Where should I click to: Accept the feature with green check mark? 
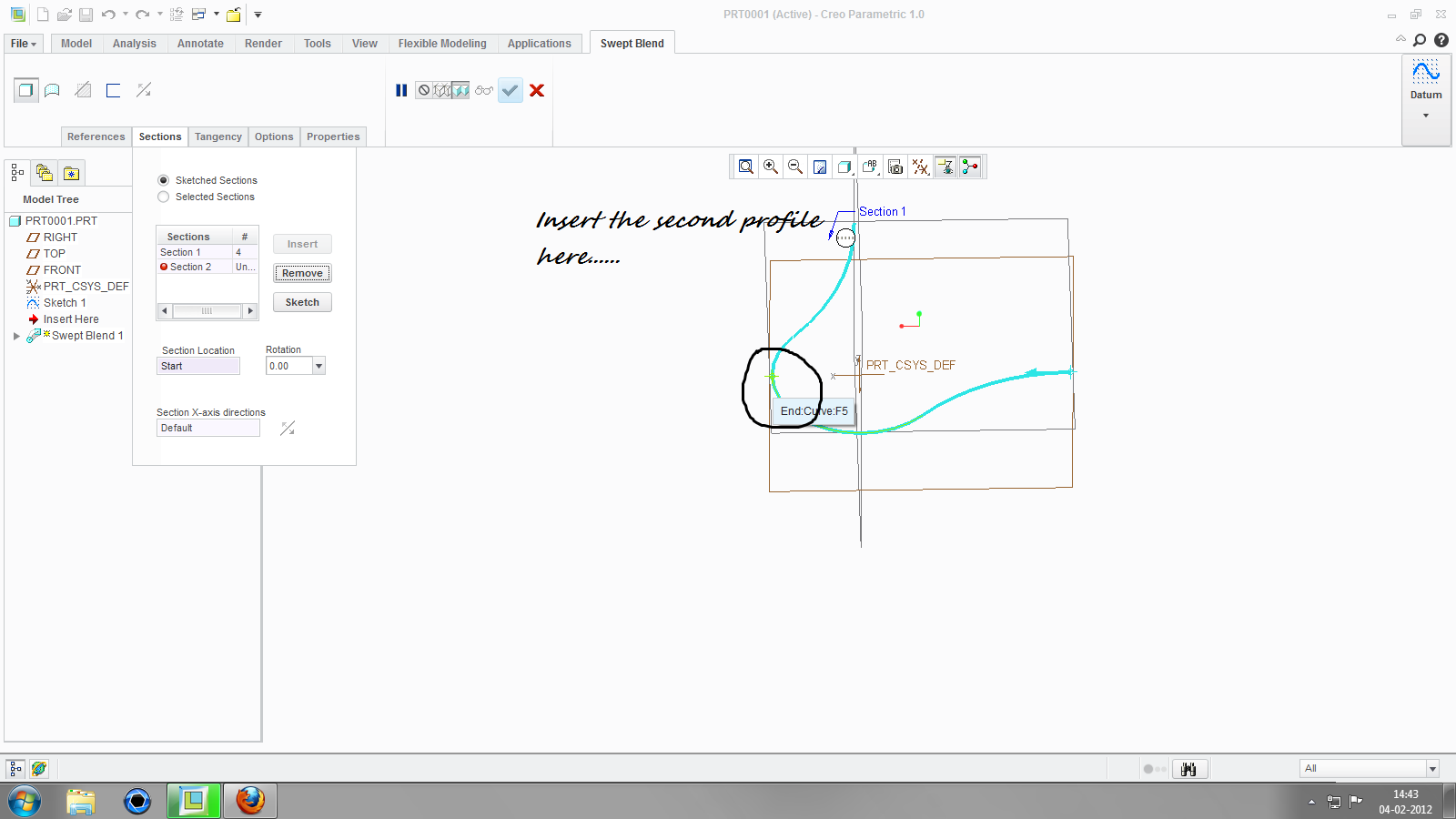pos(511,90)
